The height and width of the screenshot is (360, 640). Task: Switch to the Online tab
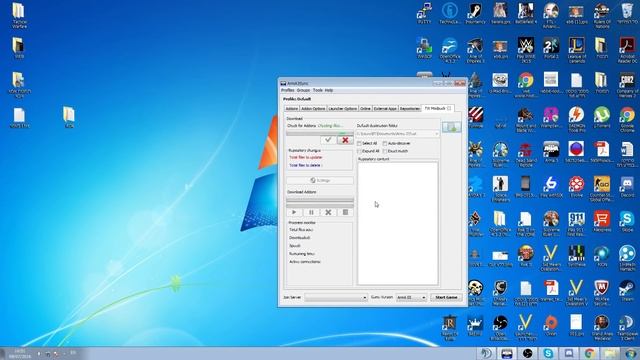(365, 109)
